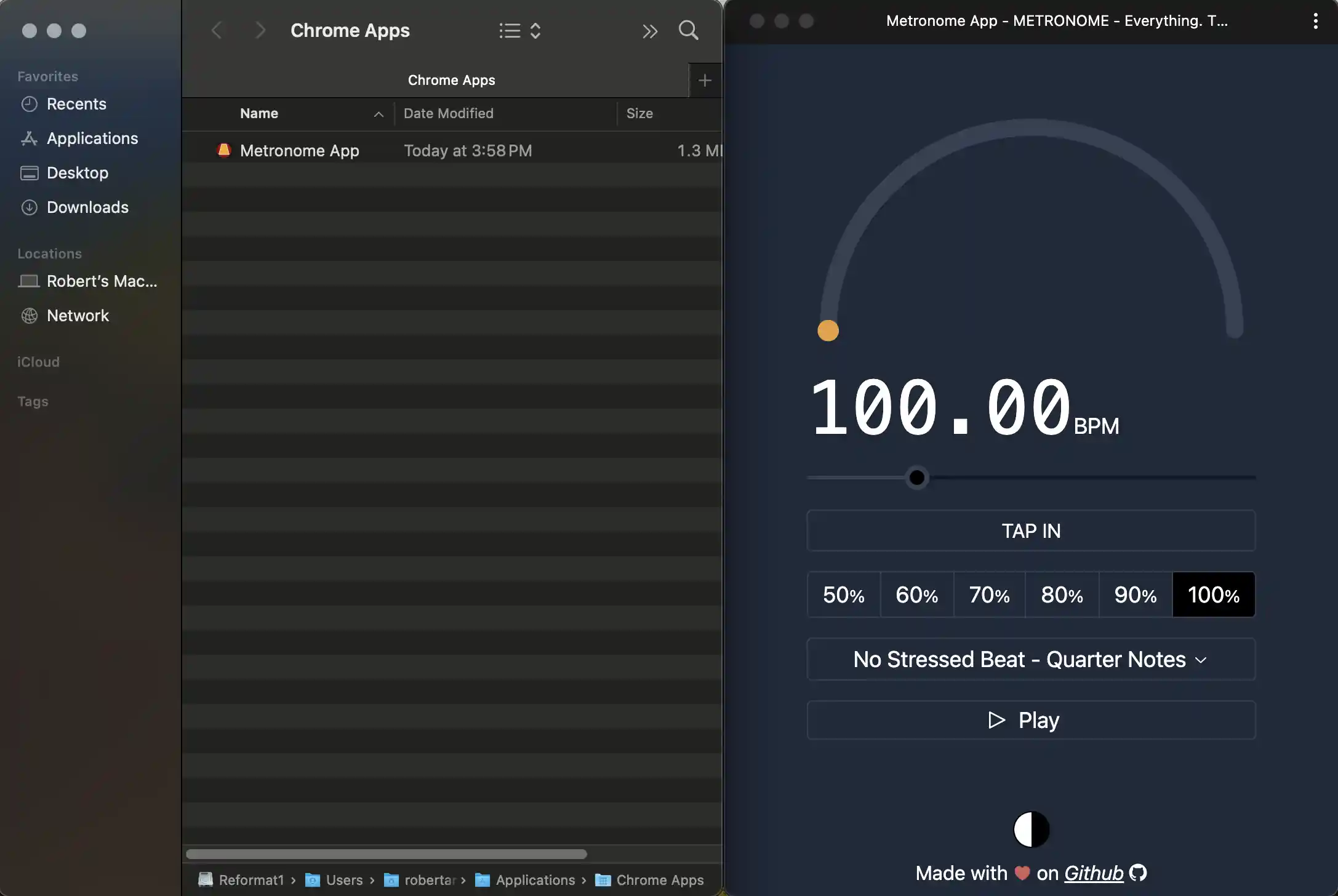1338x896 pixels.
Task: Select the 80% tempo option
Action: coord(1062,594)
